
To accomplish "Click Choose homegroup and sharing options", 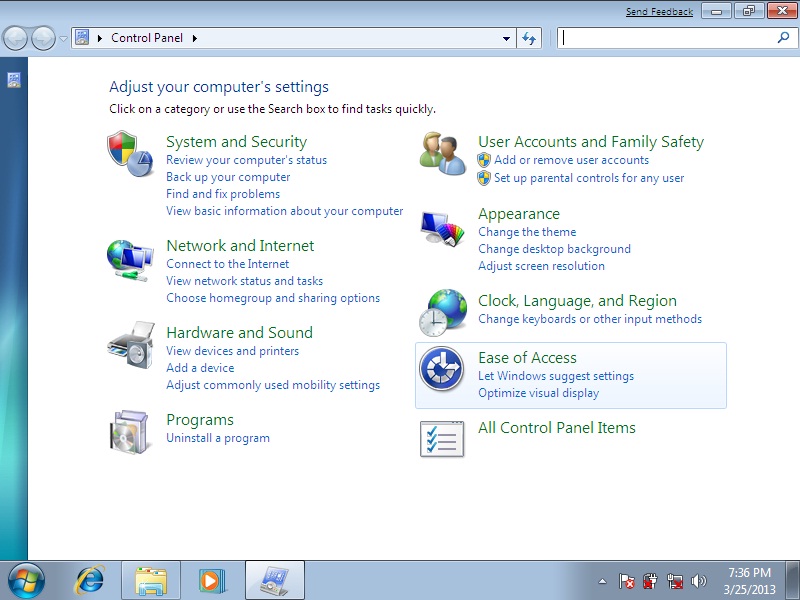I will point(273,297).
